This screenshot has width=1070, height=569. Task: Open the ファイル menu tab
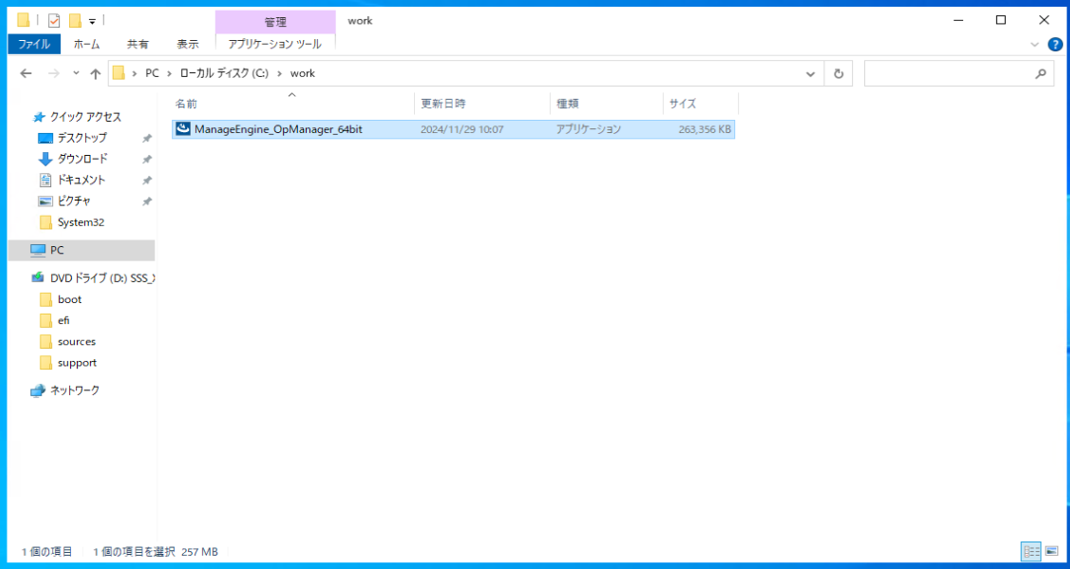(x=34, y=44)
